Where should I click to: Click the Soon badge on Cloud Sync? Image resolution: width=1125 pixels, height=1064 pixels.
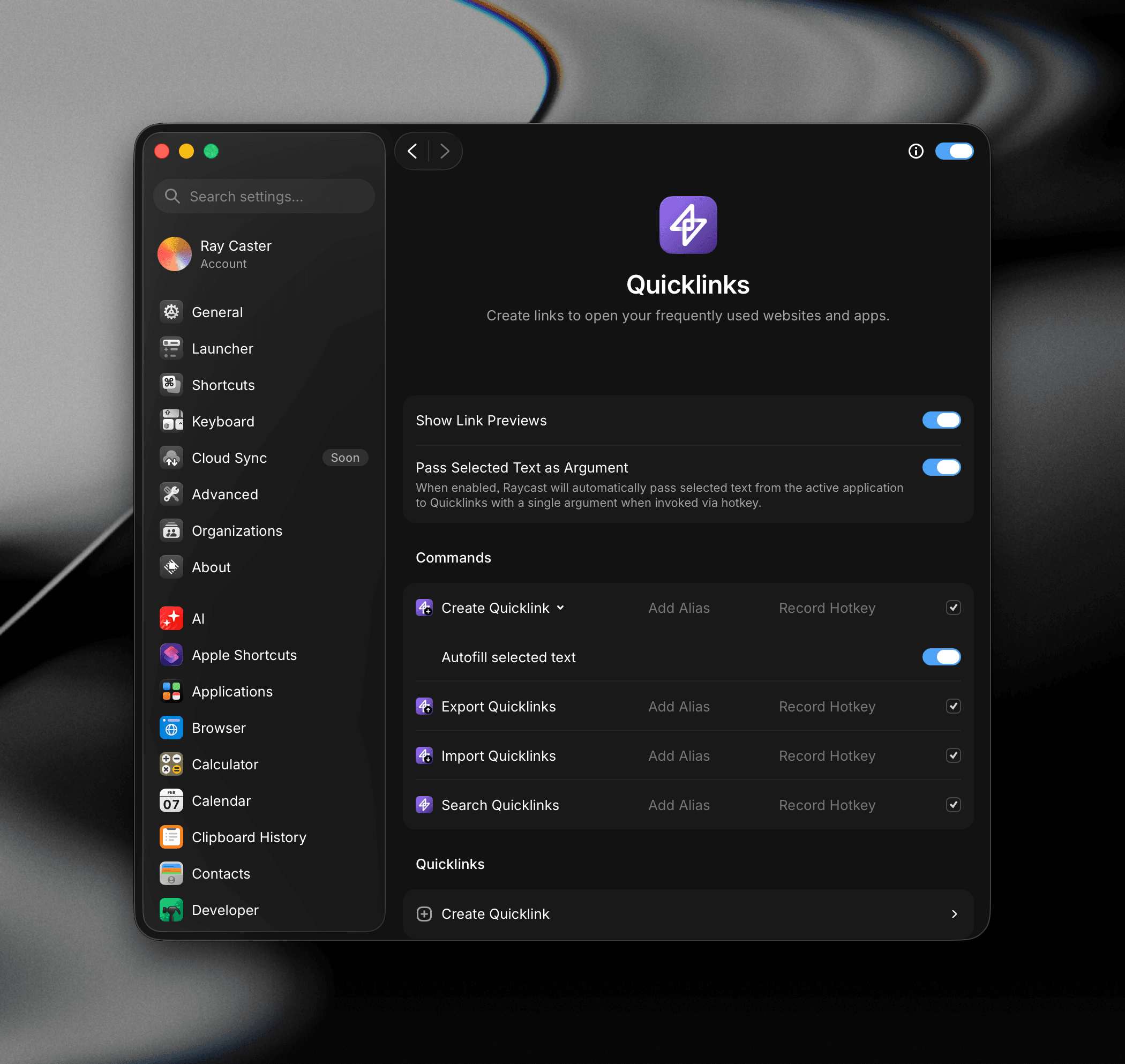[x=345, y=458]
